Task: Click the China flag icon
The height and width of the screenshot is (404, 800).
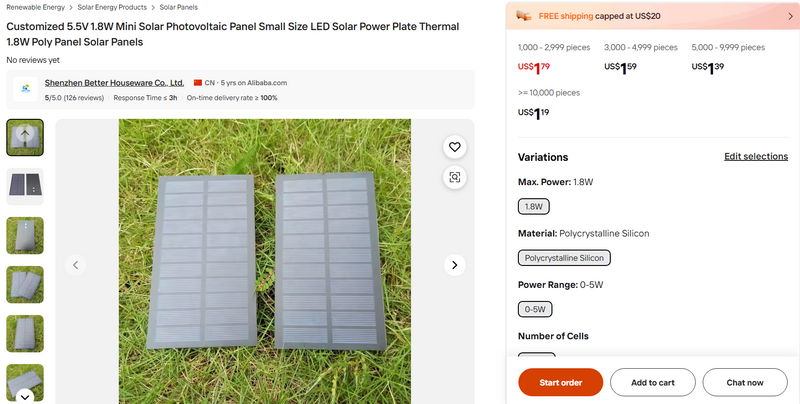Action: [198, 83]
